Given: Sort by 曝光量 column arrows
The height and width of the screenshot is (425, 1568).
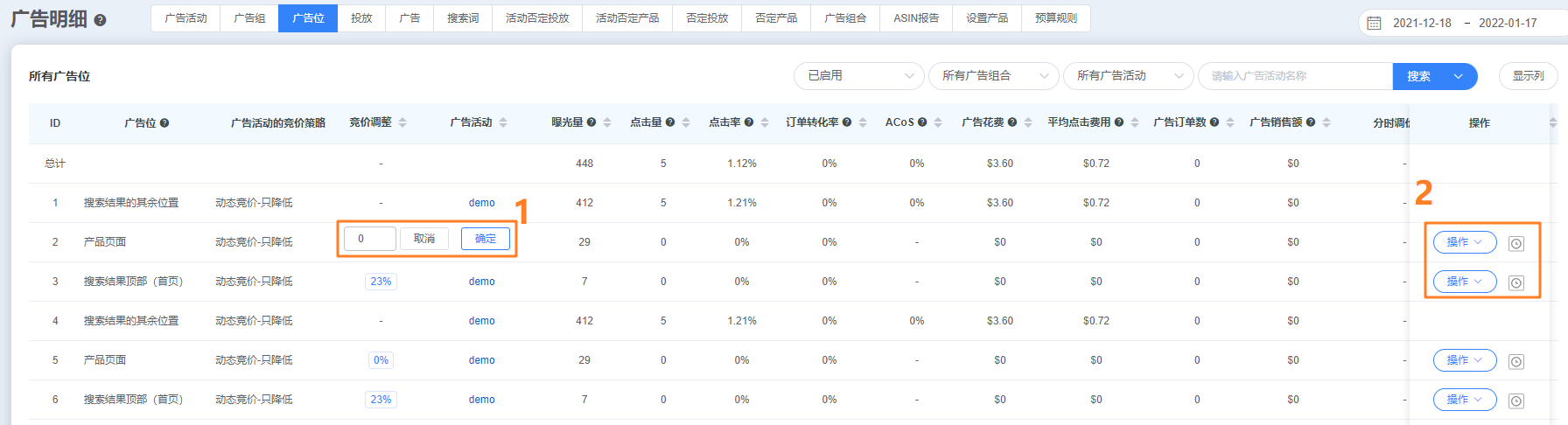Looking at the screenshot, I should pyautogui.click(x=607, y=122).
